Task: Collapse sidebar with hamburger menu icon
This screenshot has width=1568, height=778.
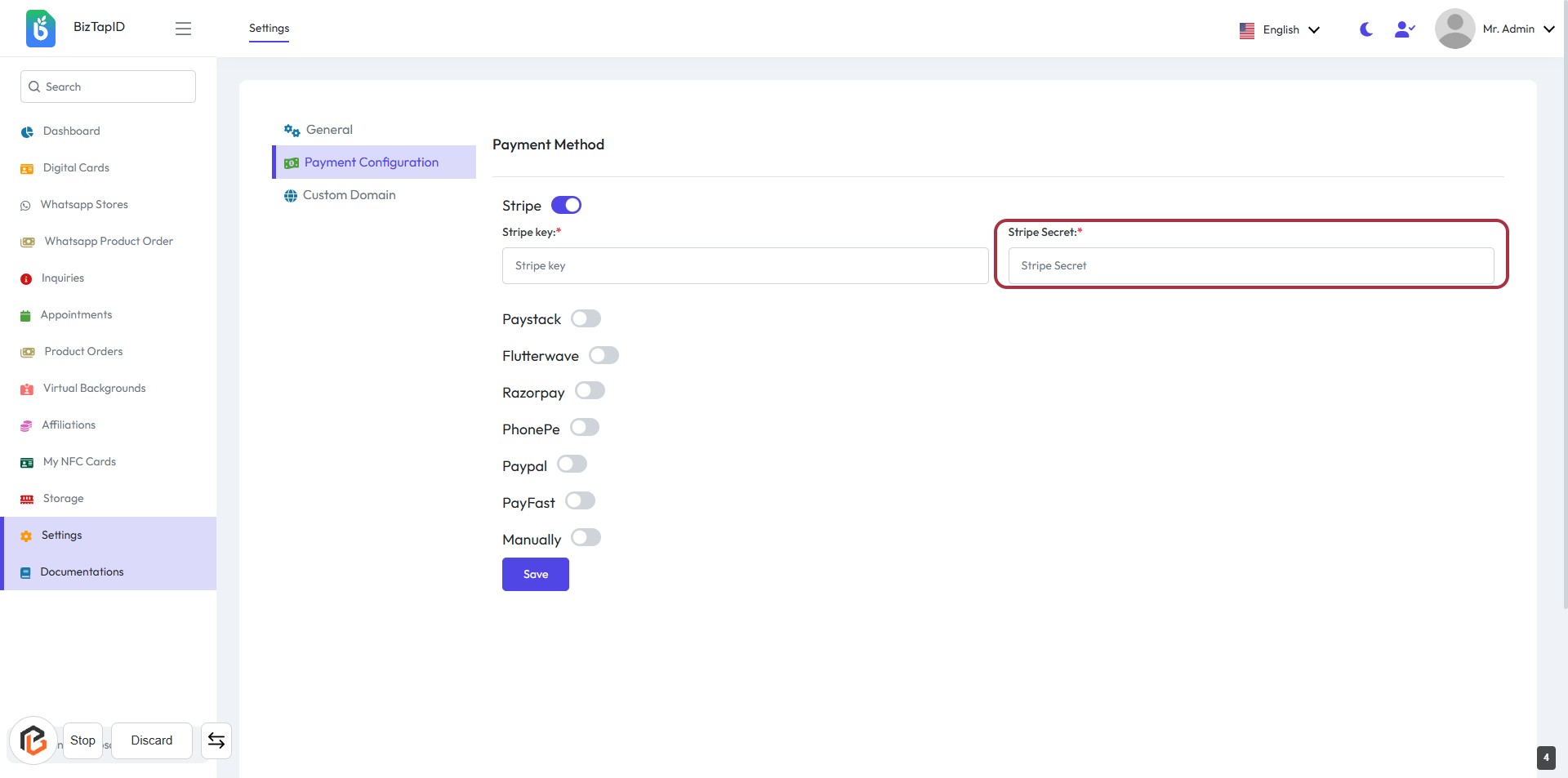Action: tap(183, 29)
